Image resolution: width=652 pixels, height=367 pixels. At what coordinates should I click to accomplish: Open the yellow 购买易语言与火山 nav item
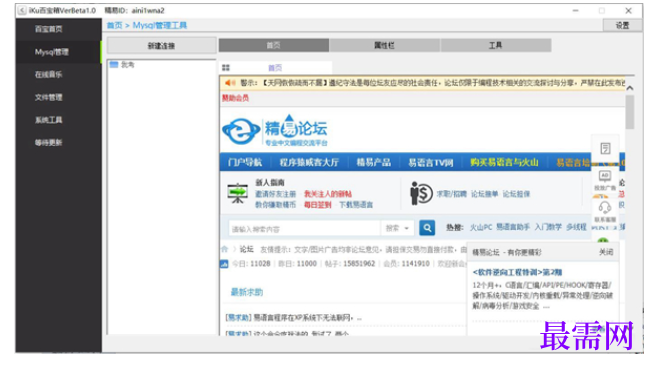pyautogui.click(x=504, y=163)
